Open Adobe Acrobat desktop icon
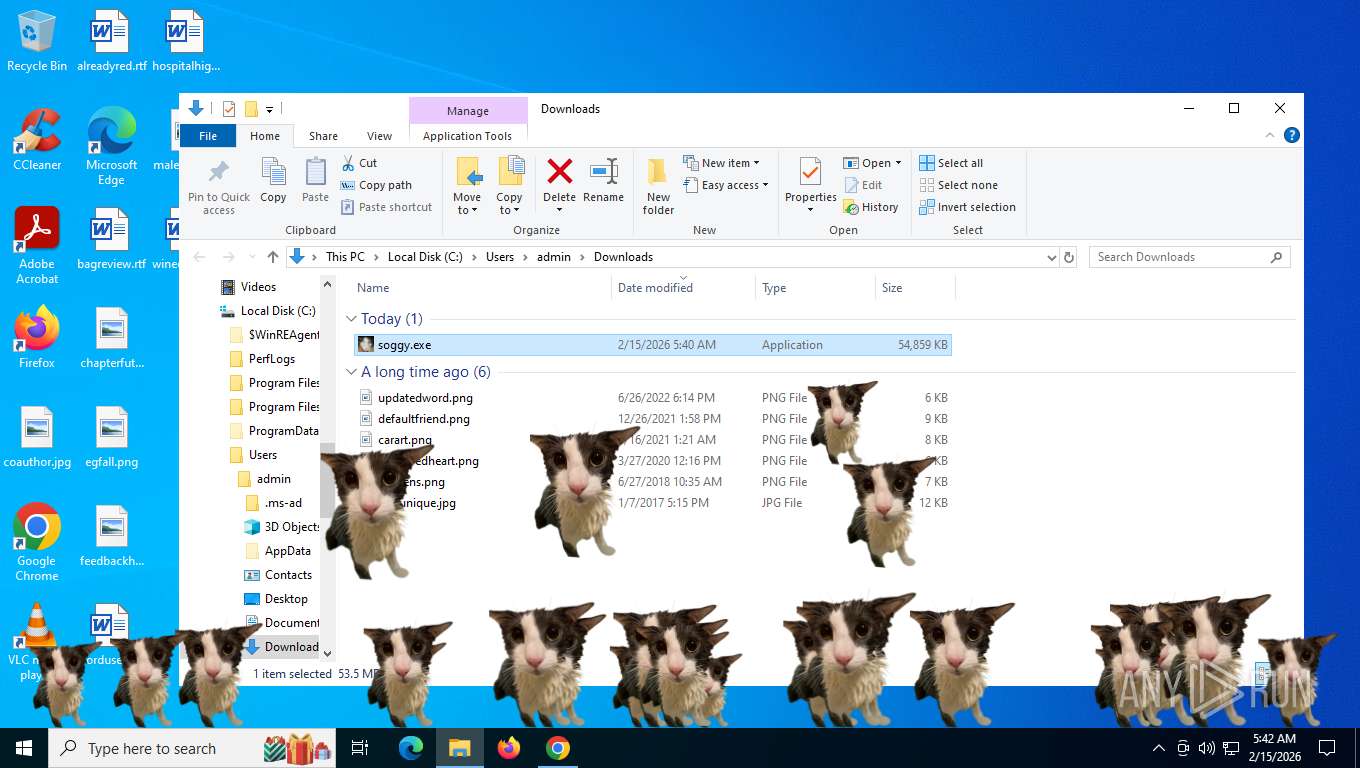The image size is (1360, 768). tap(37, 246)
